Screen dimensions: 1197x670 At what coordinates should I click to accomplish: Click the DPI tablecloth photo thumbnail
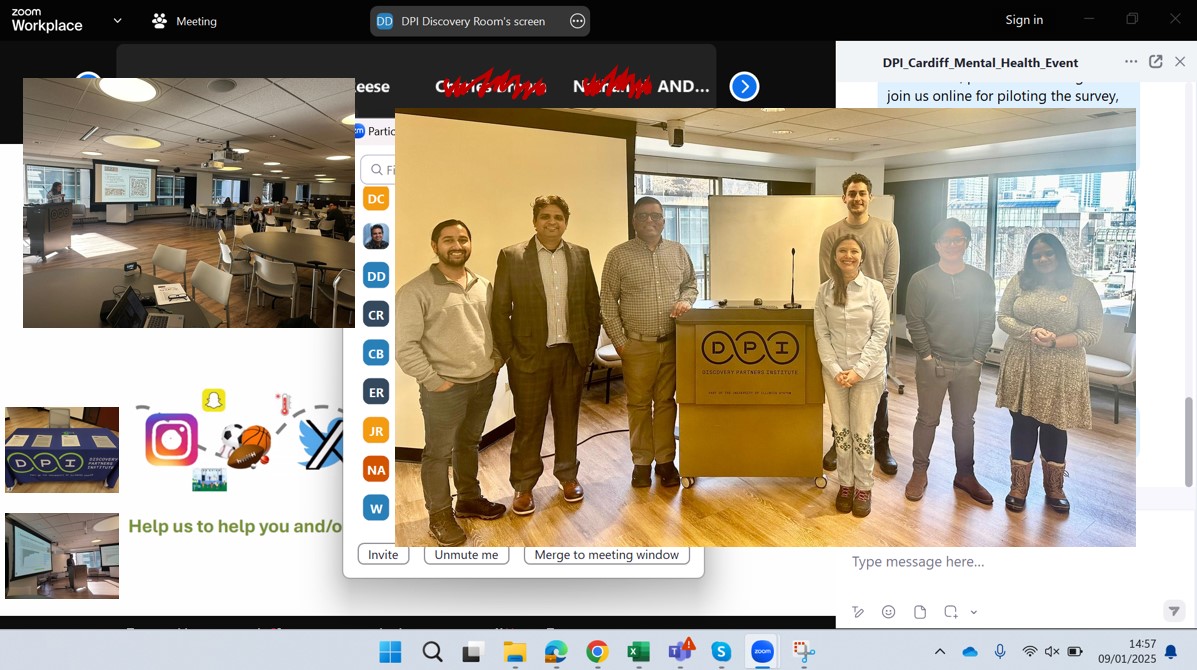[x=62, y=449]
